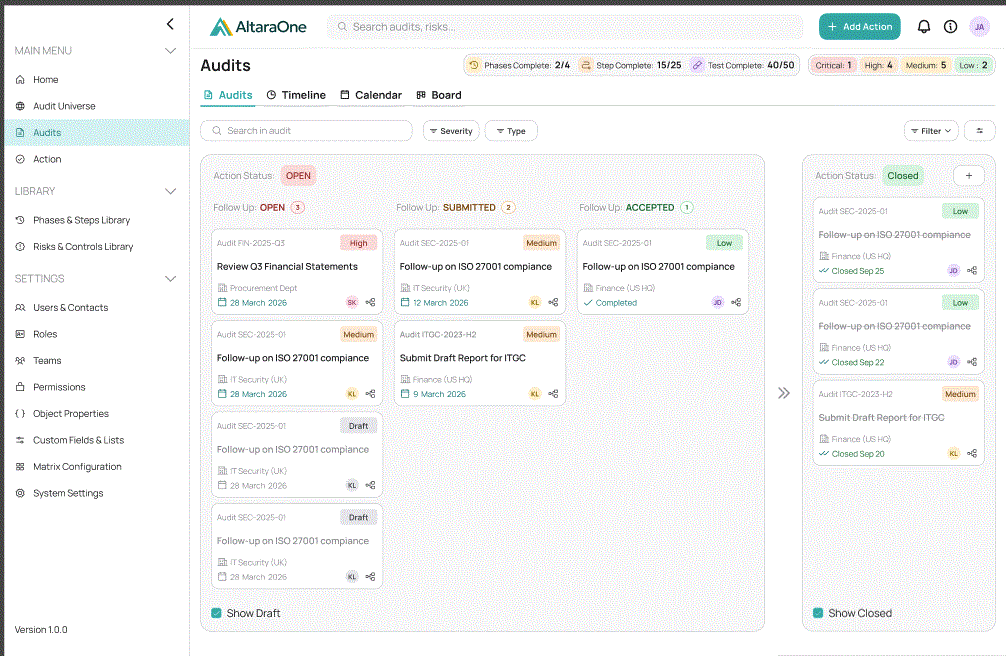This screenshot has width=1006, height=656.
Task: Click the System Settings gear icon
Action: 20,493
